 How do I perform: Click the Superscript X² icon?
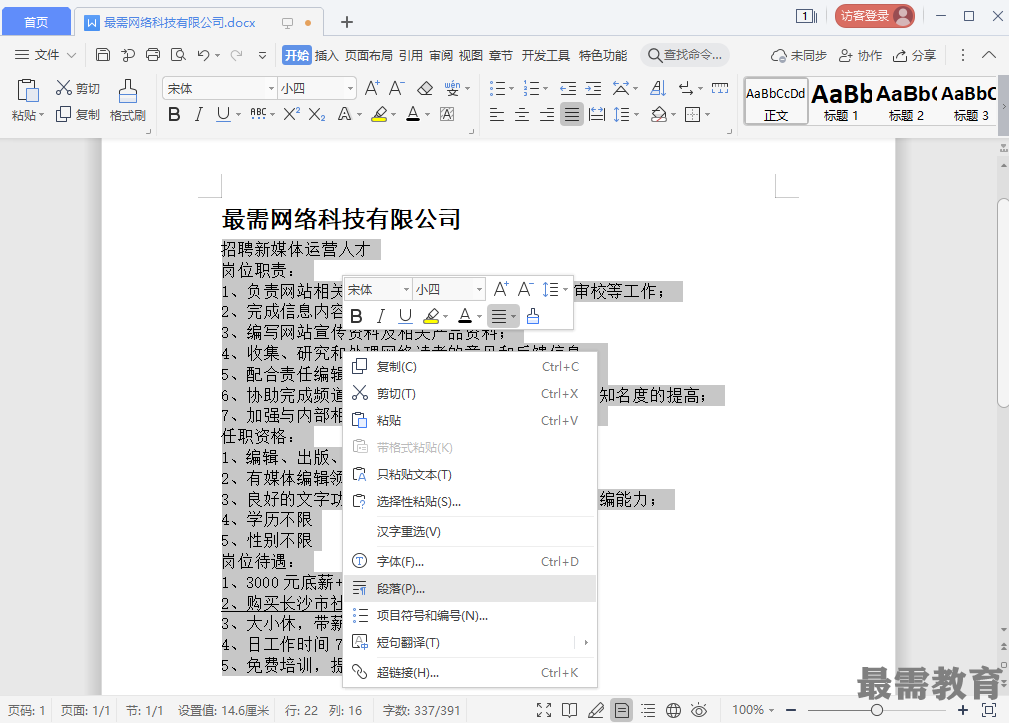(x=292, y=114)
